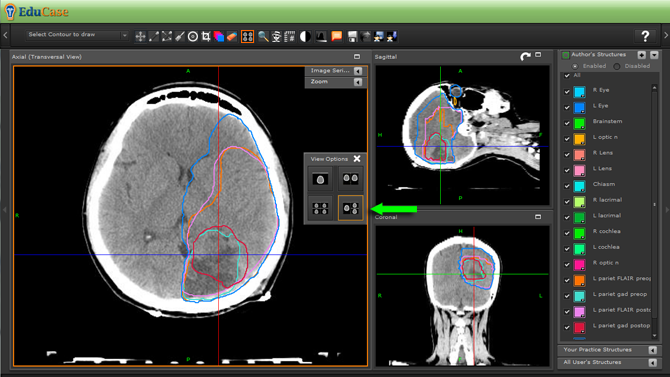Select the R cochlea structure label
The height and width of the screenshot is (377, 670).
click(606, 231)
